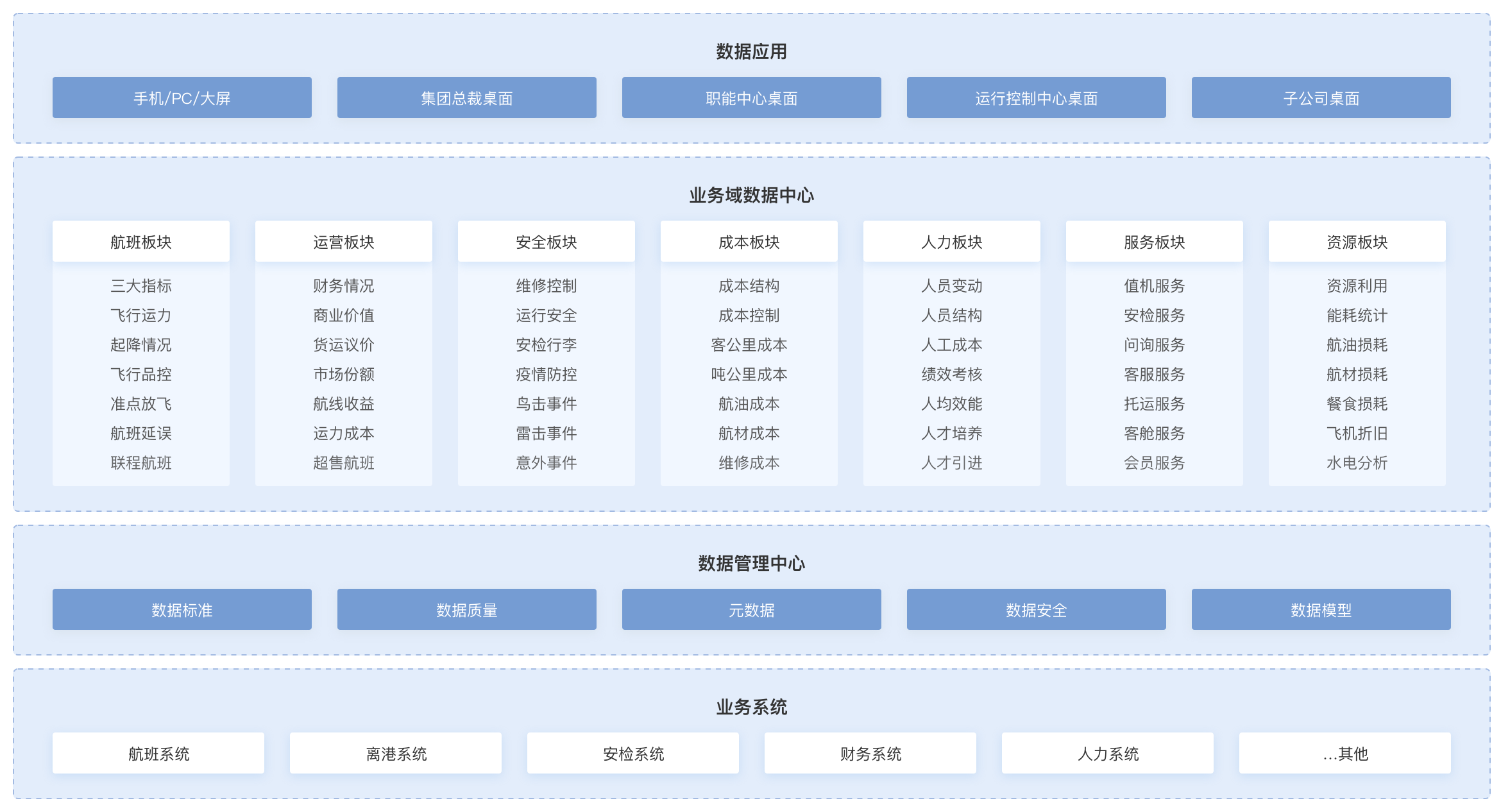The height and width of the screenshot is (812, 1501).
Task: Select the 集团总裁桌面 block
Action: pyautogui.click(x=466, y=97)
